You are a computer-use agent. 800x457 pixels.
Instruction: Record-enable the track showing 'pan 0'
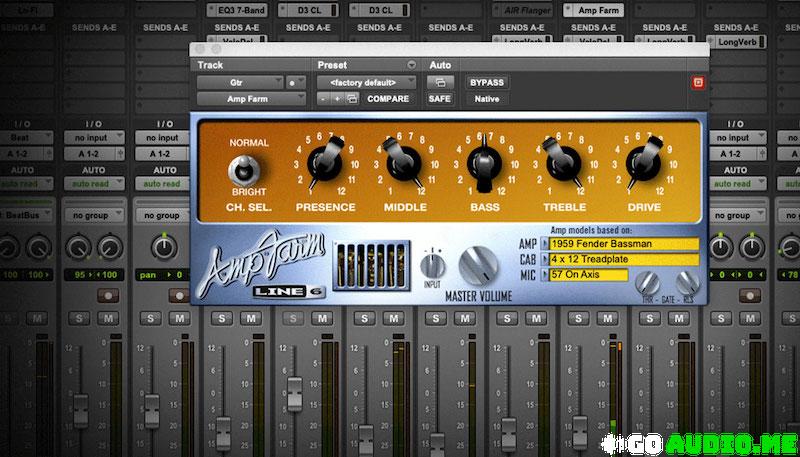pos(179,295)
